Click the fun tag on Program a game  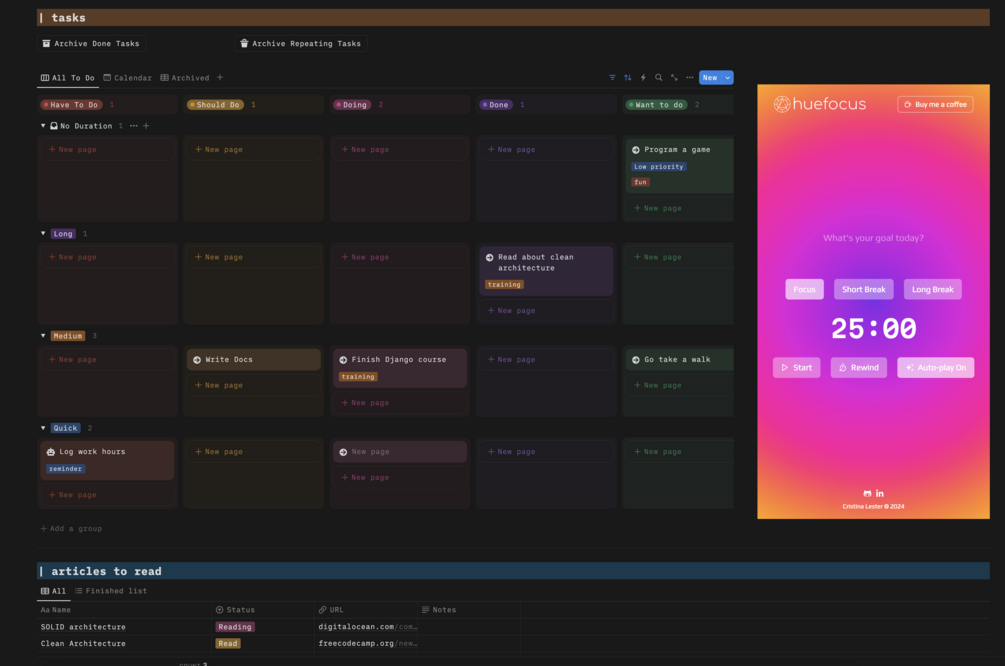(x=640, y=182)
